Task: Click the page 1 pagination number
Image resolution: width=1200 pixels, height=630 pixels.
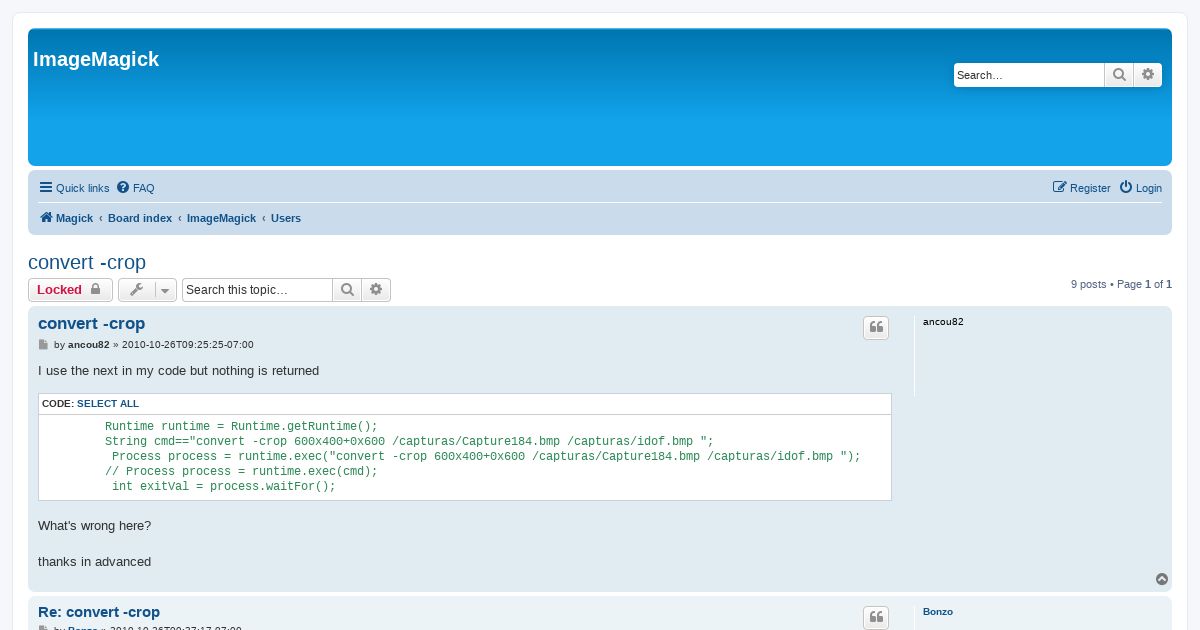Action: (1148, 284)
